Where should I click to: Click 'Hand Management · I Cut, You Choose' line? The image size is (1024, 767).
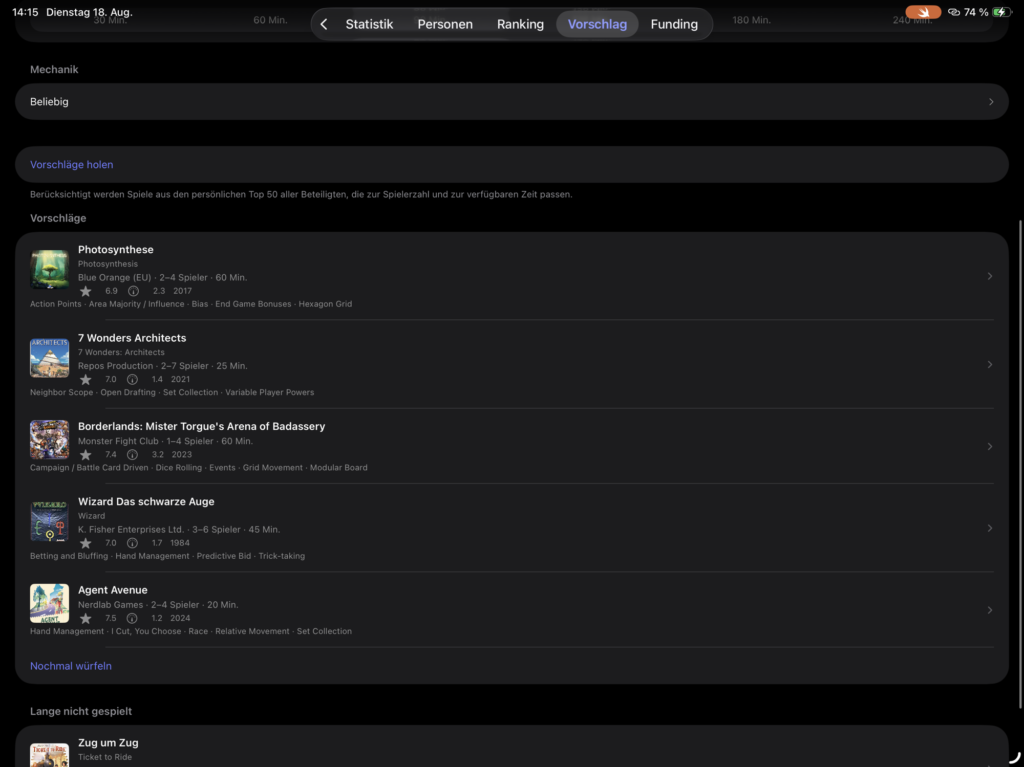(x=191, y=631)
